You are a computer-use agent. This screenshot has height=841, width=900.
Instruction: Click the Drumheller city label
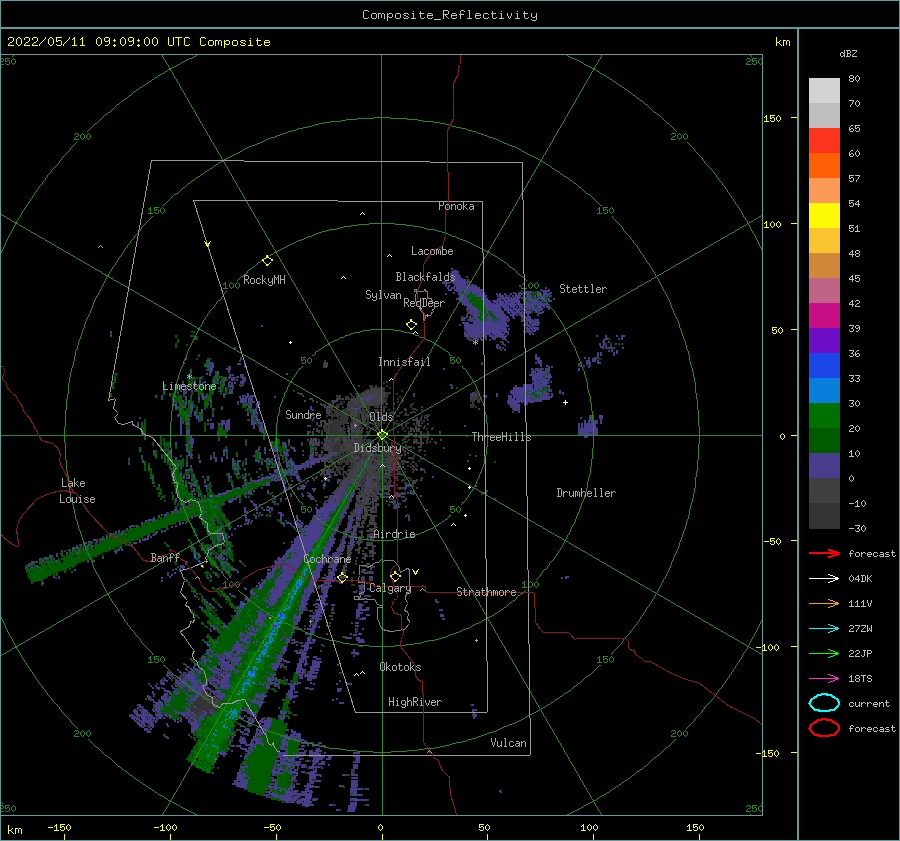point(586,493)
